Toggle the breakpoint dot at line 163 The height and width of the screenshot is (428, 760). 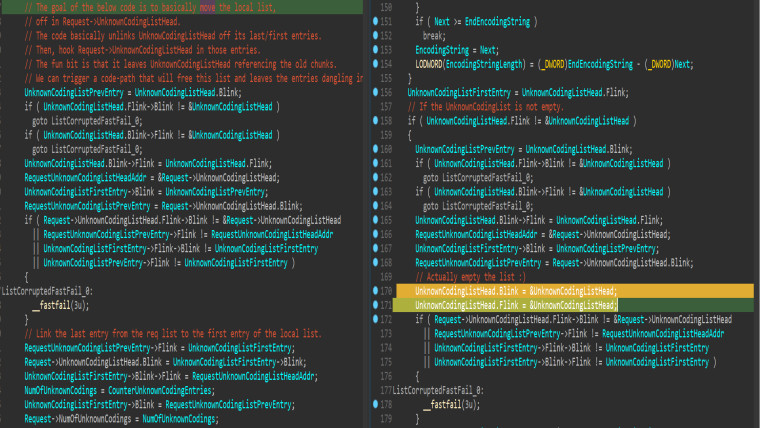tap(376, 191)
